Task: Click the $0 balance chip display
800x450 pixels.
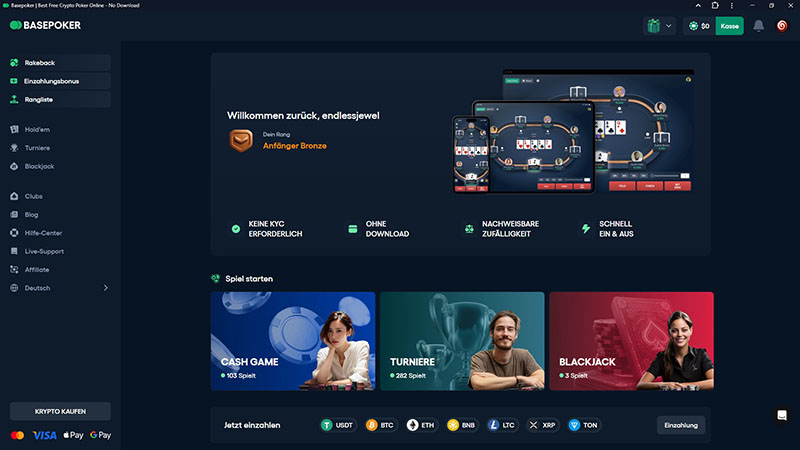Action: (699, 26)
